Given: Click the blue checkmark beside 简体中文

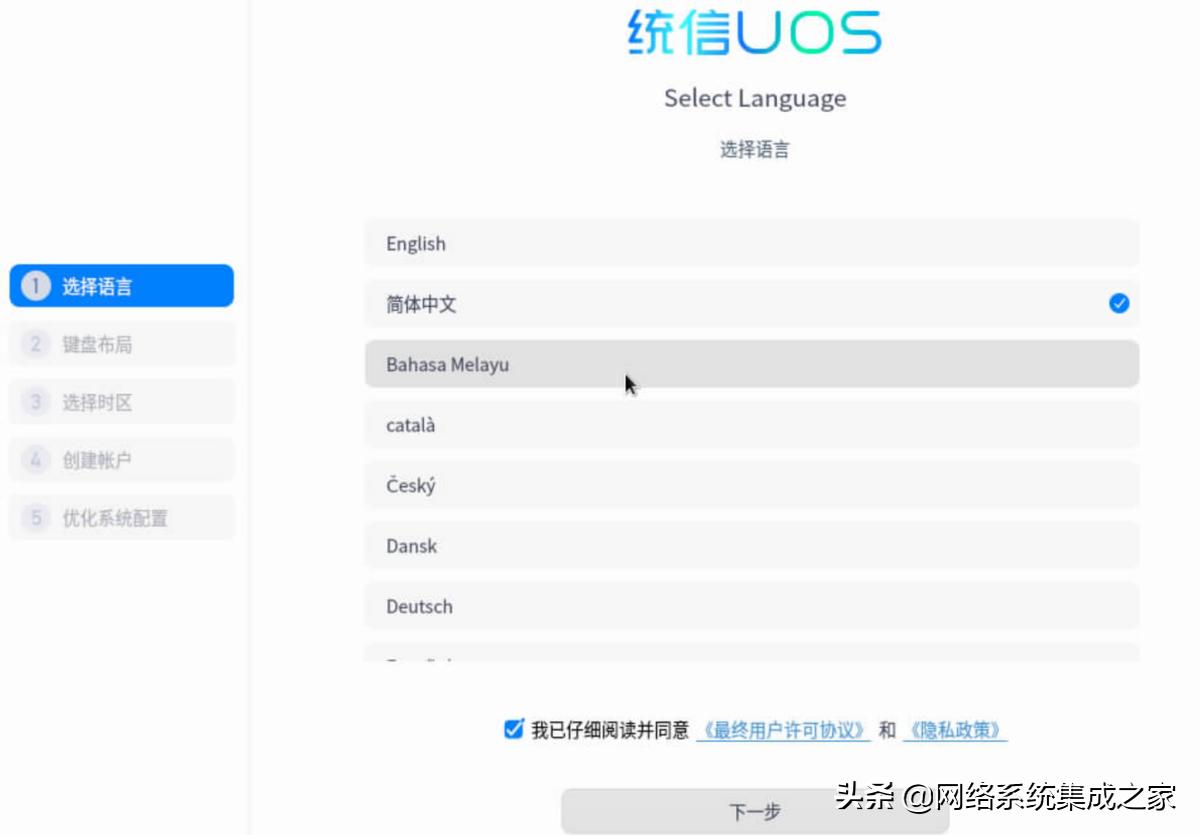Looking at the screenshot, I should tap(1119, 304).
